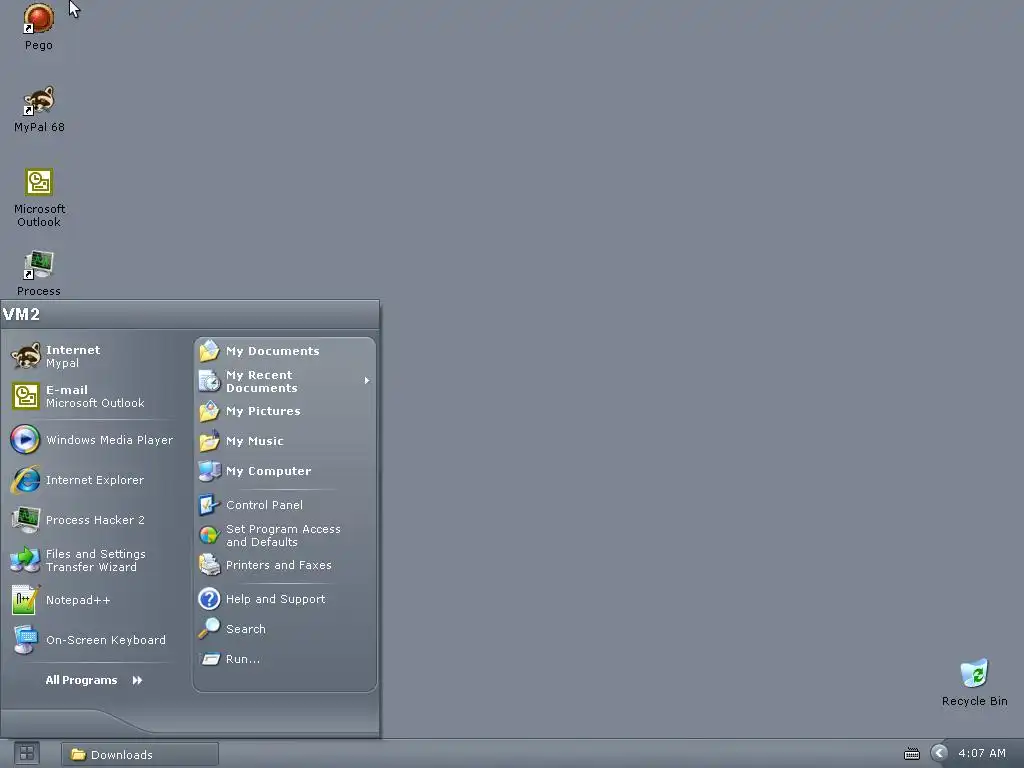The width and height of the screenshot is (1024, 768).
Task: Click the 4:07 AM clock
Action: (982, 753)
